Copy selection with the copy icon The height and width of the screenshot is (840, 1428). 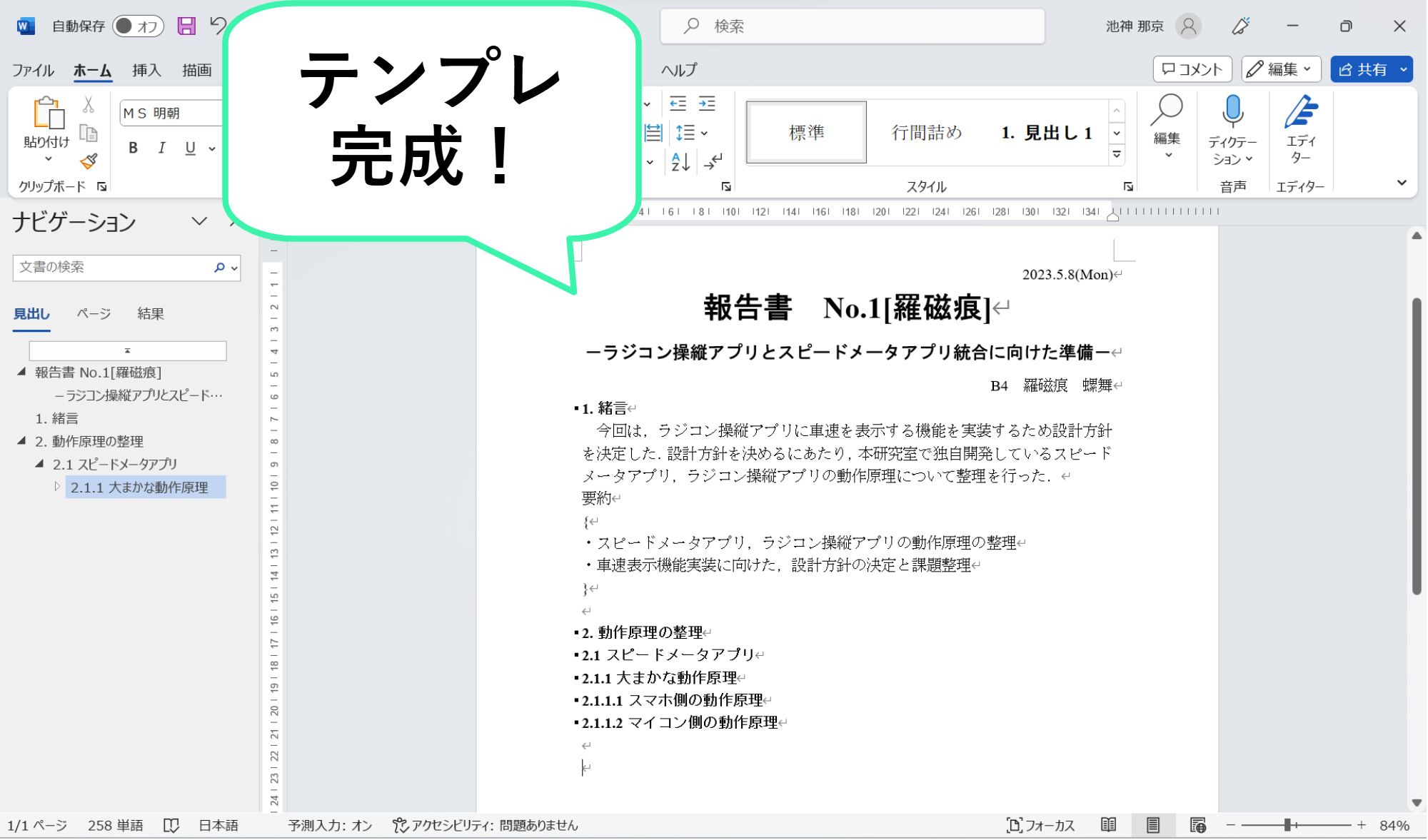(x=89, y=133)
